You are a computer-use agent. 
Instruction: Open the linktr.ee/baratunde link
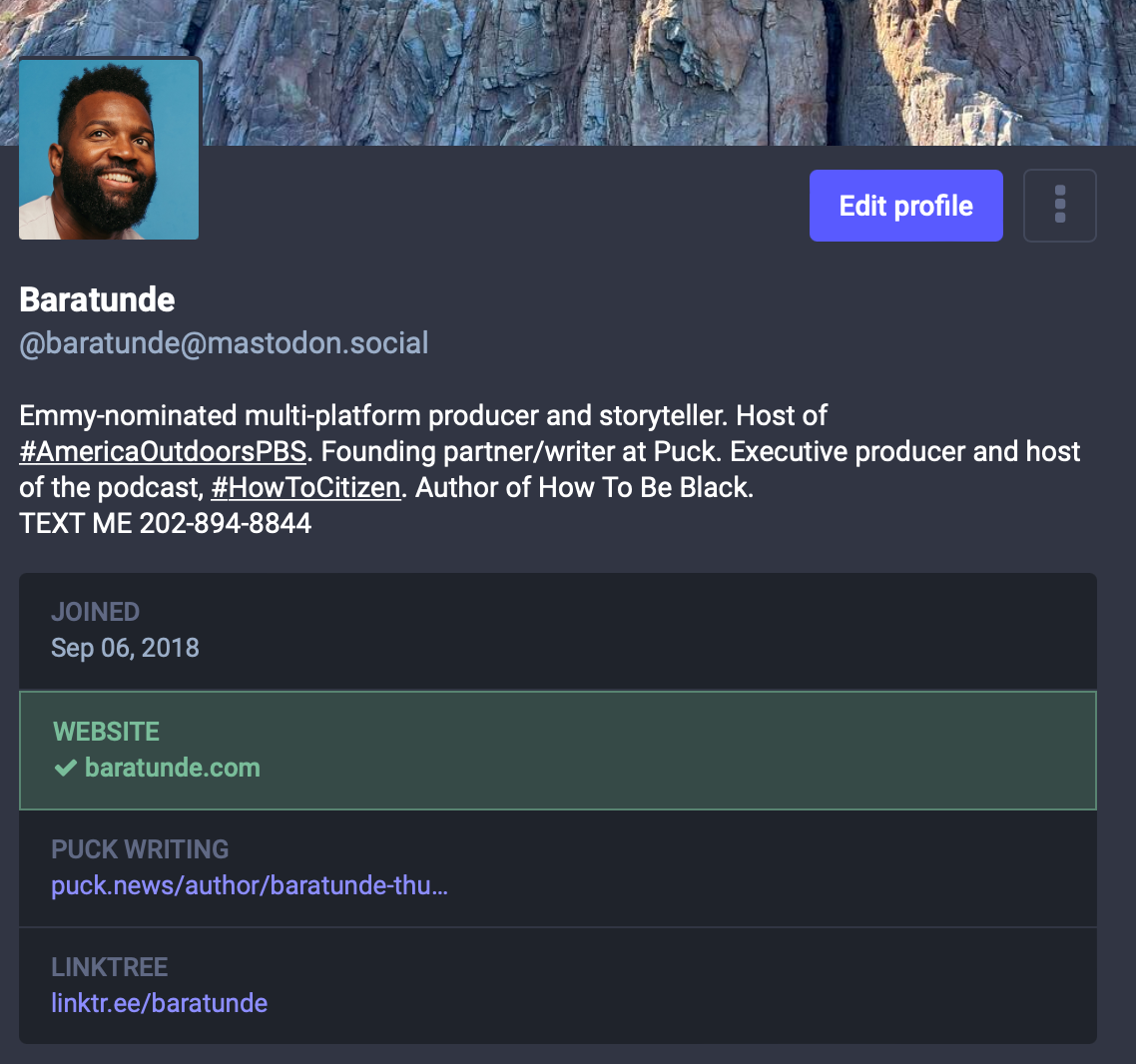pyautogui.click(x=160, y=1003)
